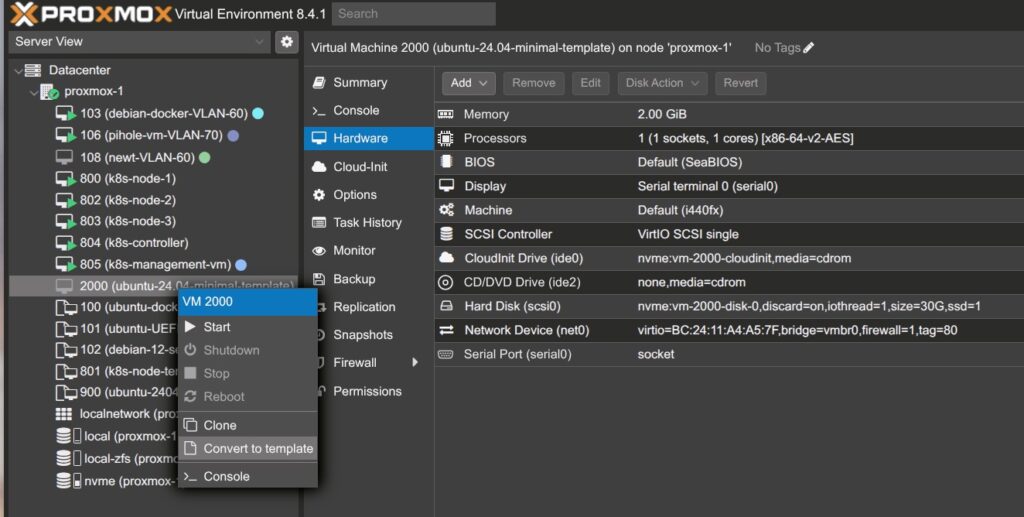
Task: Choose Stop in the context menu
Action: 248,373
